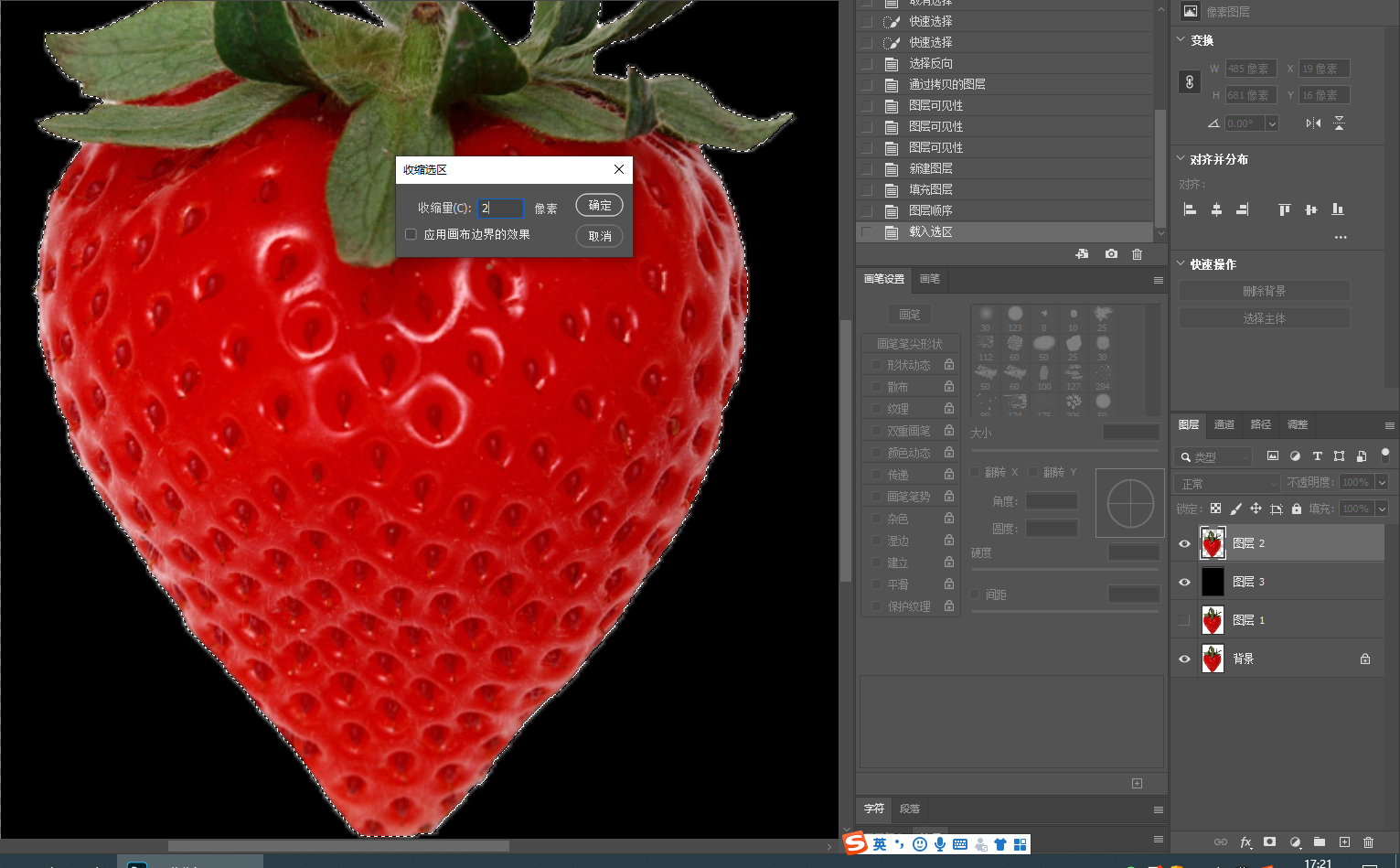Open blend mode 正常 dropdown
The height and width of the screenshot is (868, 1400).
1227,483
